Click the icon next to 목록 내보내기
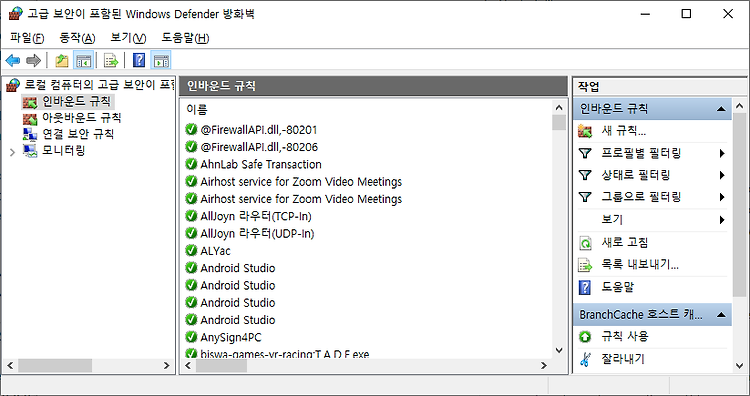The width and height of the screenshot is (750, 396). click(x=585, y=265)
